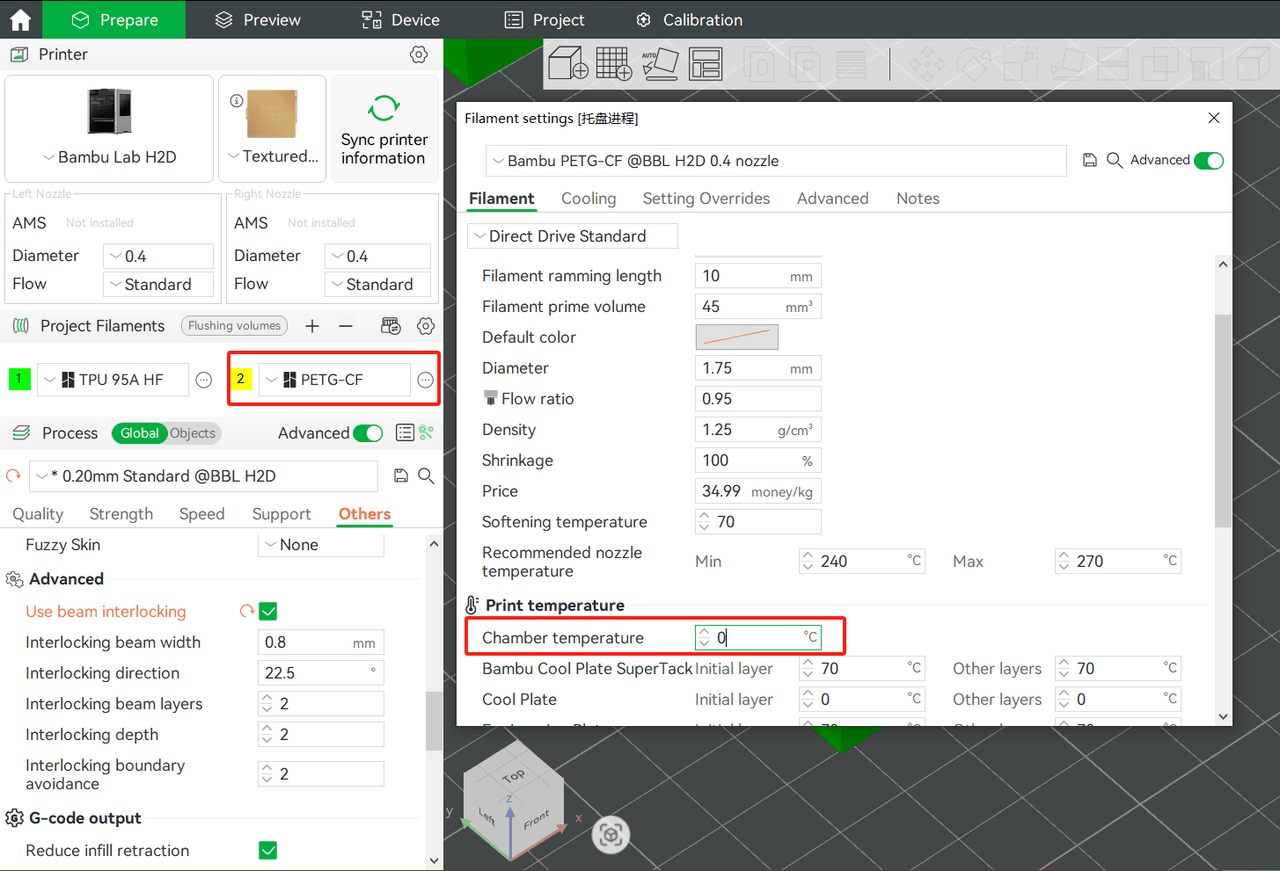Image resolution: width=1280 pixels, height=871 pixels.
Task: Click filament 2 yellow color swatch
Action: pos(241,380)
